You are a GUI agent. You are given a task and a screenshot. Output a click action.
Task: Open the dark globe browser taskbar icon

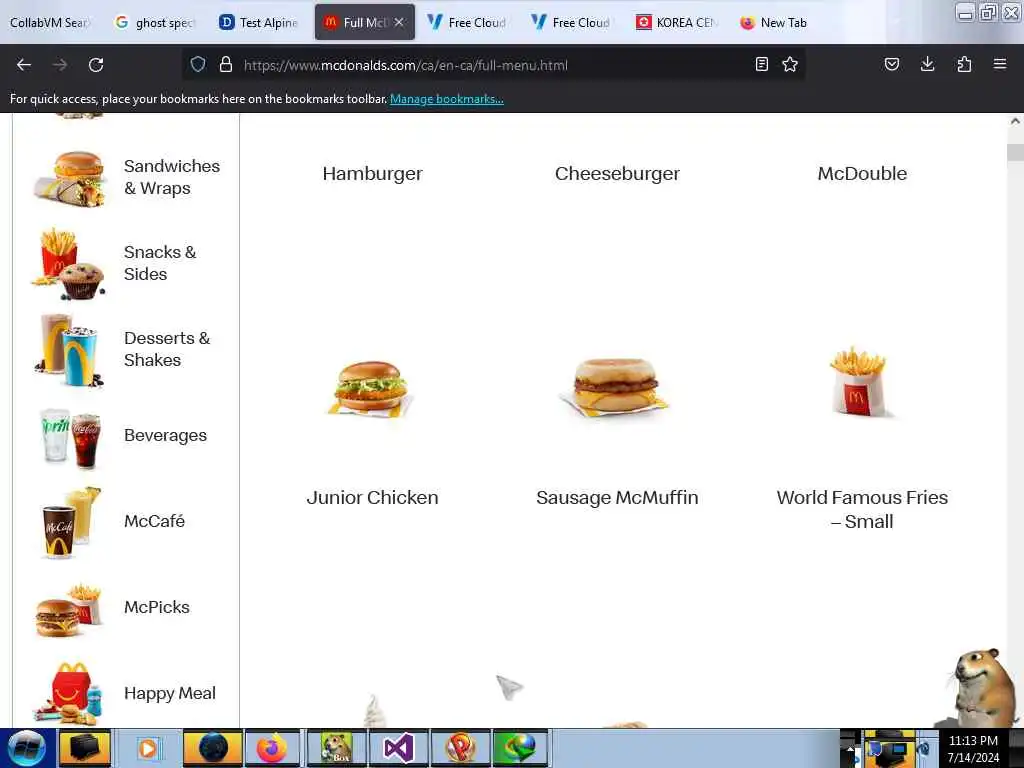click(213, 748)
